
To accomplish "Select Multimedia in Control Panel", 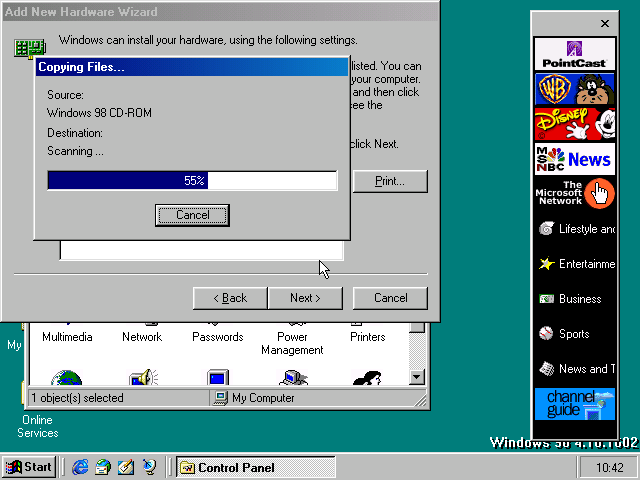I will click(x=67, y=337).
